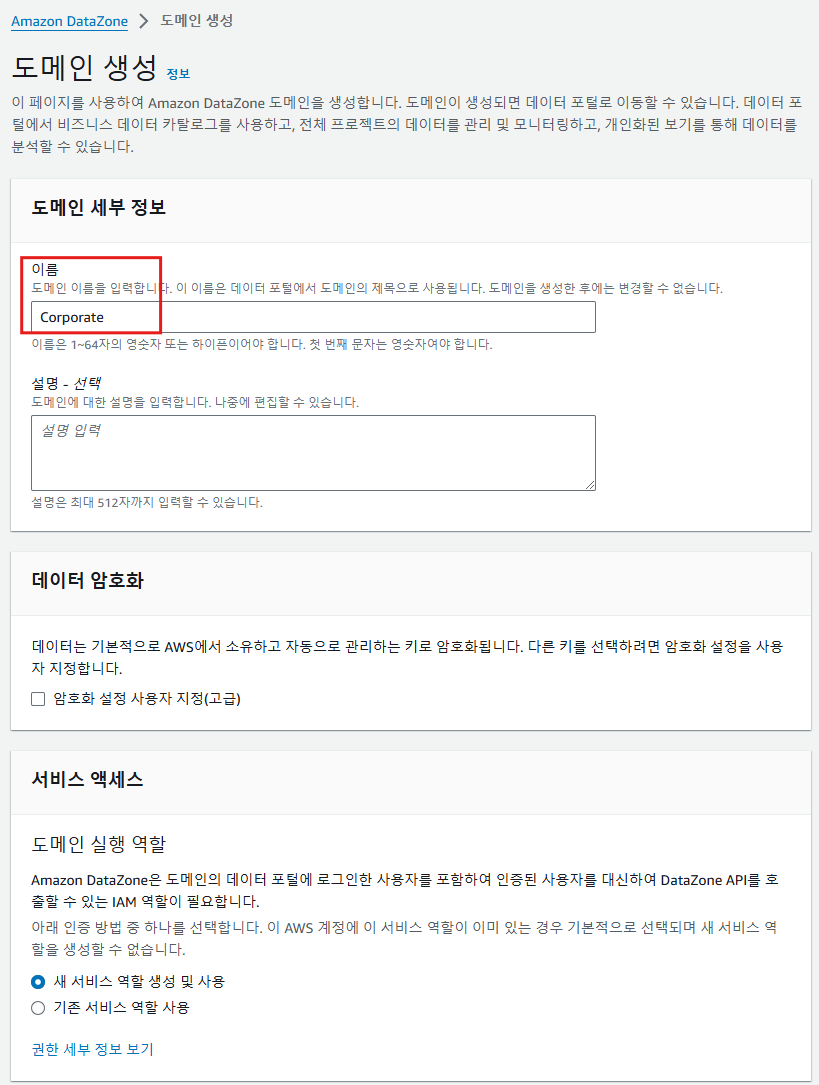Click the 데이터 암호화 section heading

coord(88,581)
